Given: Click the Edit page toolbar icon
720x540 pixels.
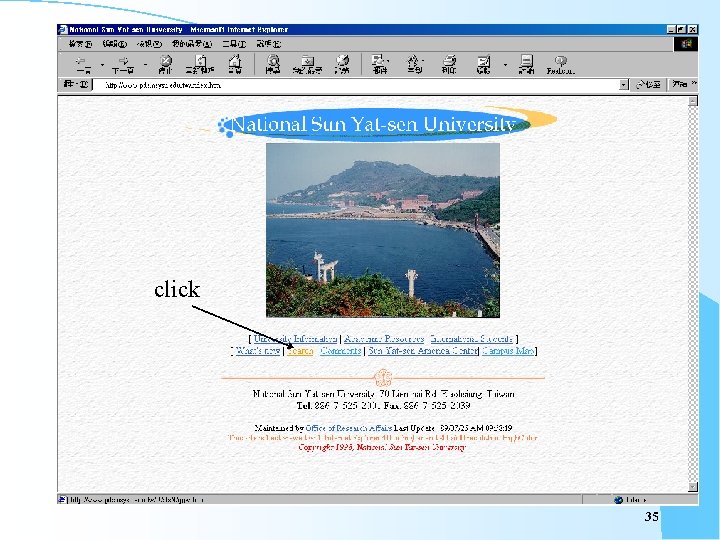Looking at the screenshot, I should coord(484,64).
